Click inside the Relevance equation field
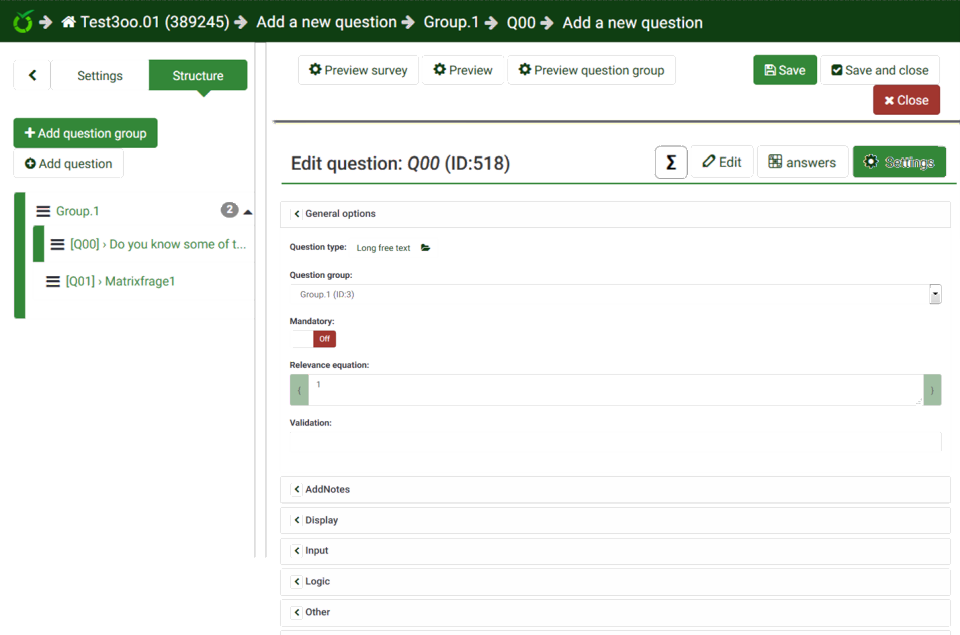960x635 pixels. pyautogui.click(x=615, y=390)
